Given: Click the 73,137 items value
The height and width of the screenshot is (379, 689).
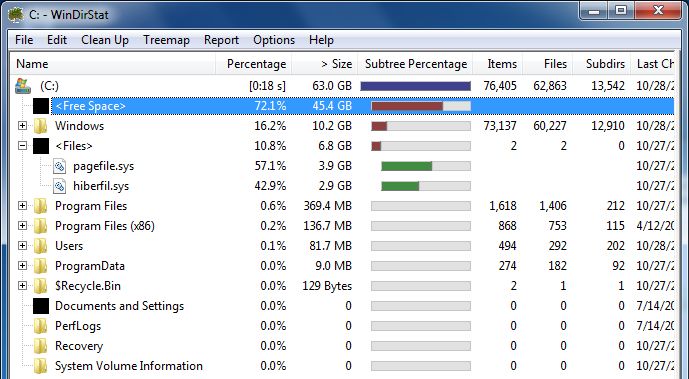Looking at the screenshot, I should coord(500,126).
